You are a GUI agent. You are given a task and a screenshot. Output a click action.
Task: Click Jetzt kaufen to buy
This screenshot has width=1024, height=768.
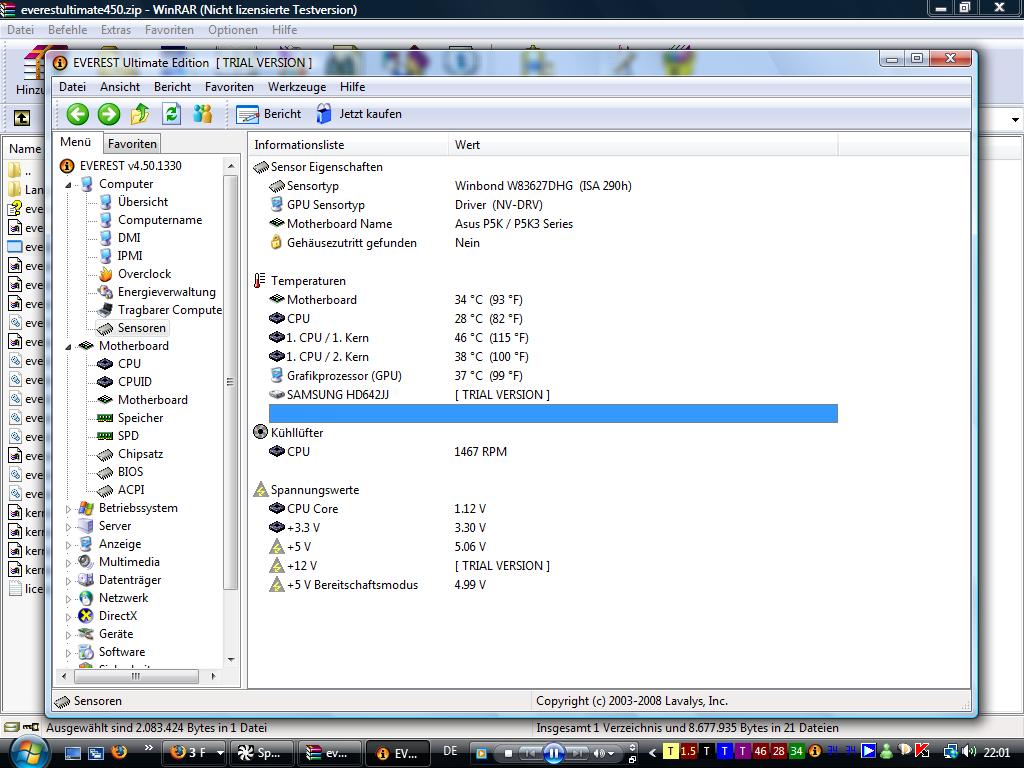coord(359,114)
